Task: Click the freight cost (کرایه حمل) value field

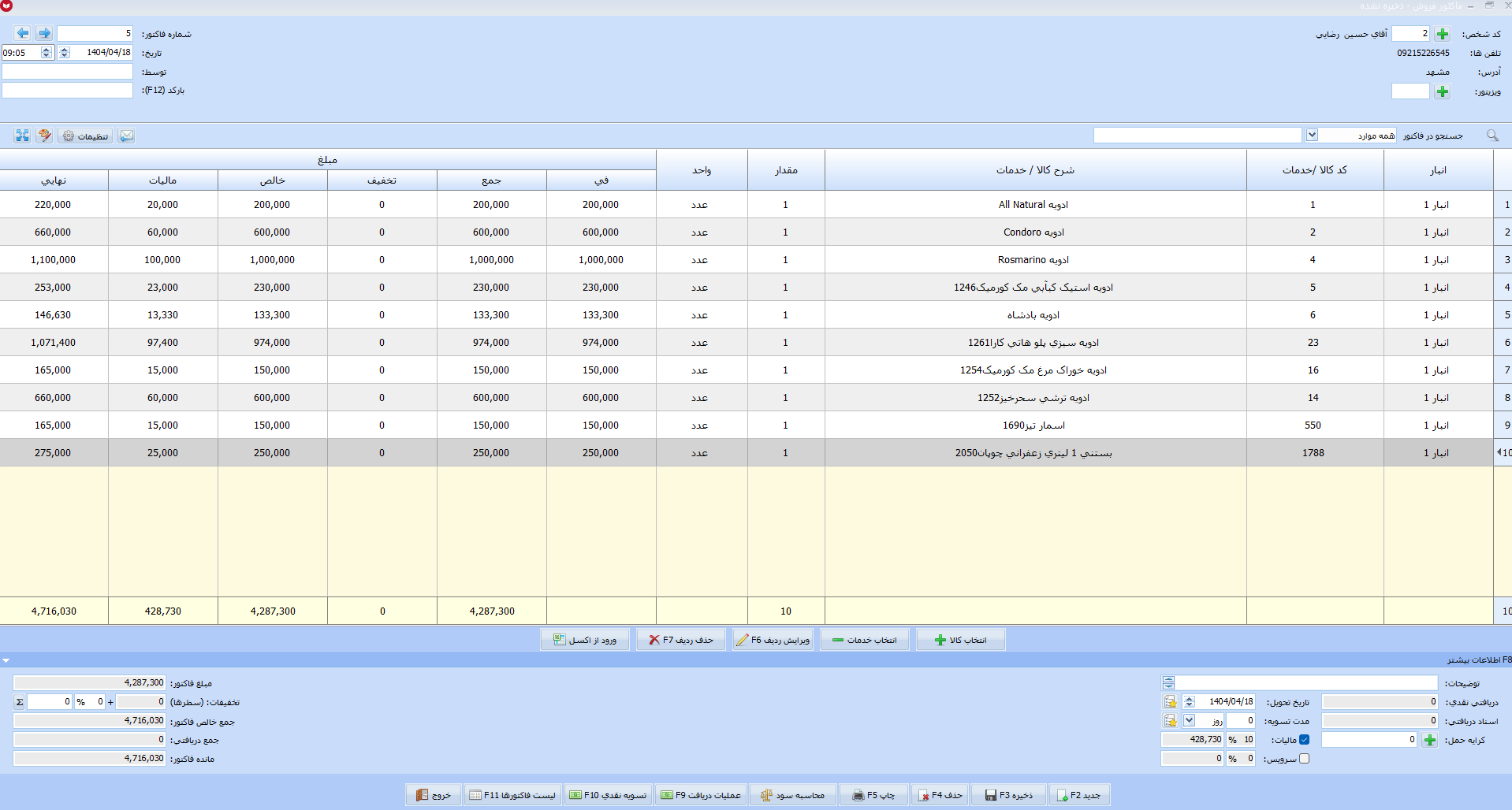Action: click(x=1370, y=740)
